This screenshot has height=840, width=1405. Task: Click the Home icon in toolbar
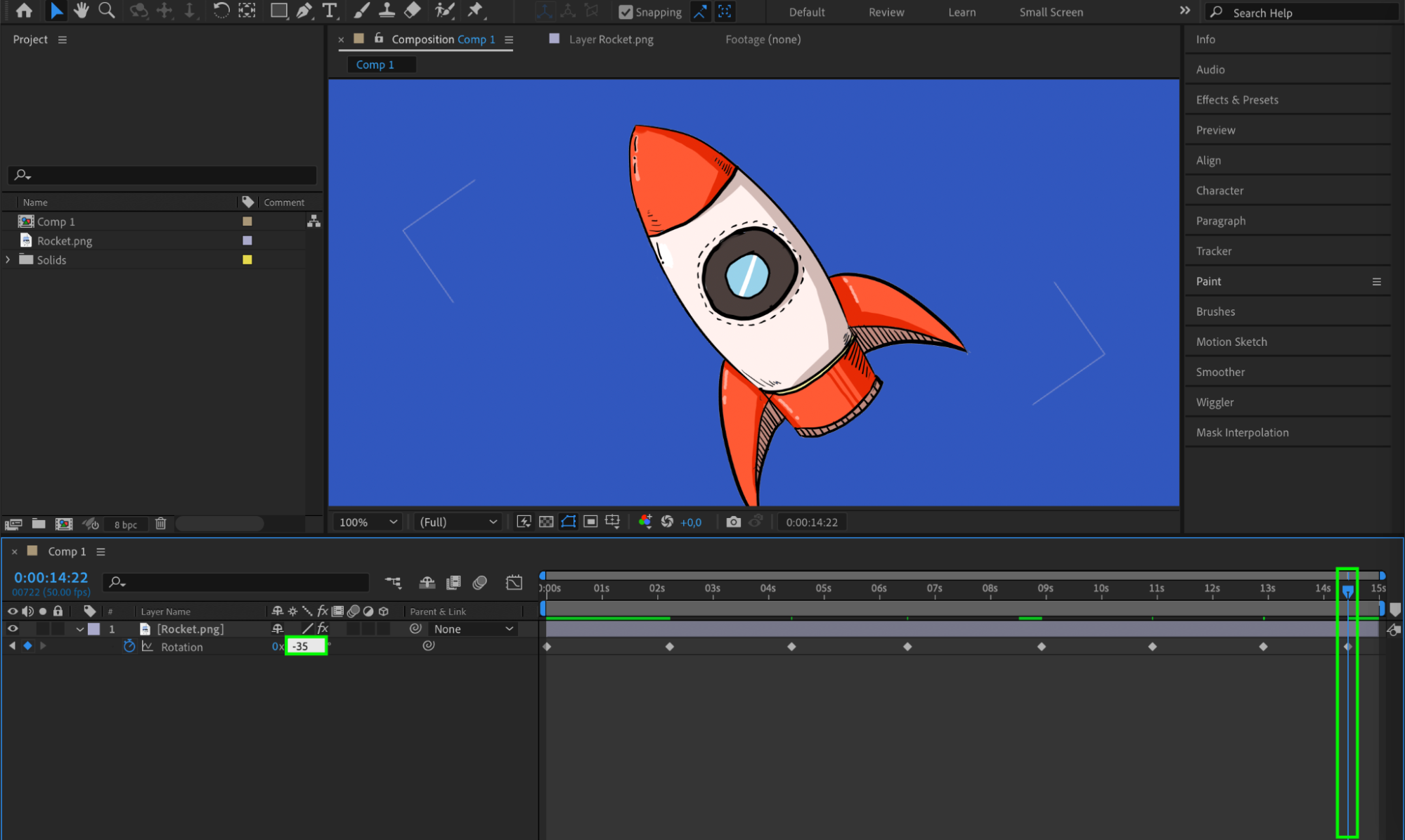(24, 11)
